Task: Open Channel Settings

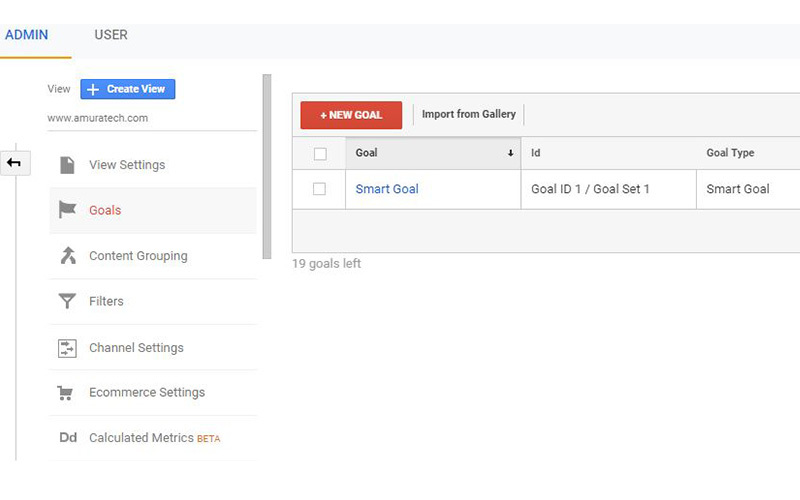Action: pos(153,347)
